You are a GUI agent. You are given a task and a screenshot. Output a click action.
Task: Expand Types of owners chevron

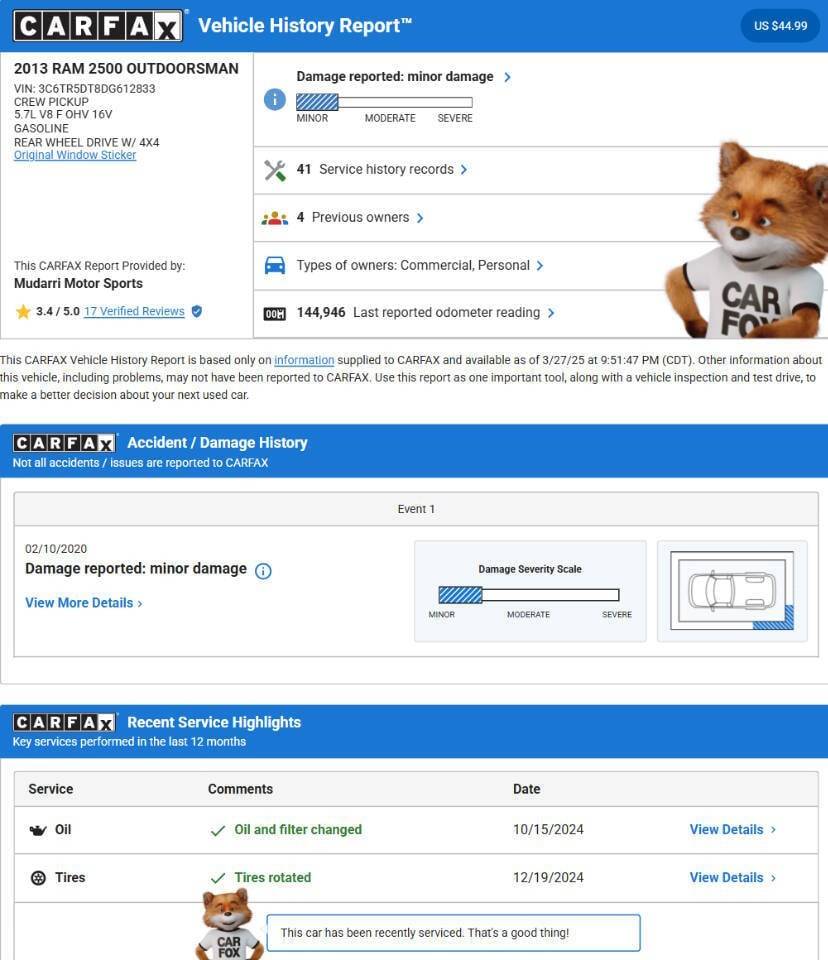click(x=540, y=266)
